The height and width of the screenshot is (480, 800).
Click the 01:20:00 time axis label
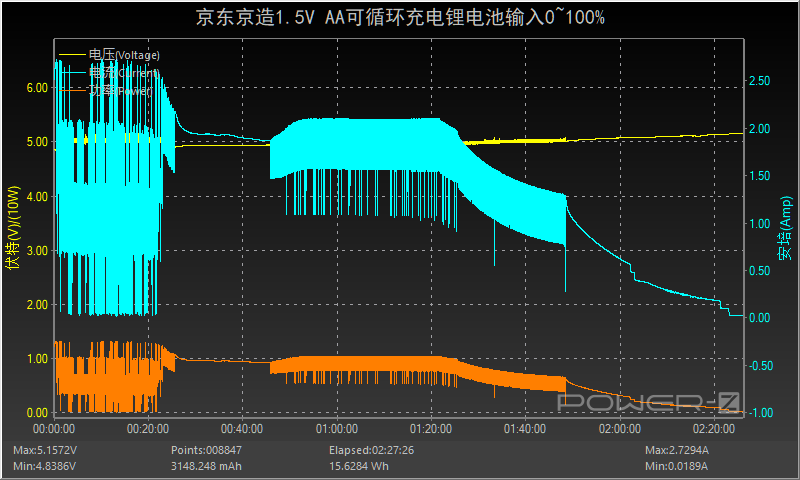click(431, 429)
